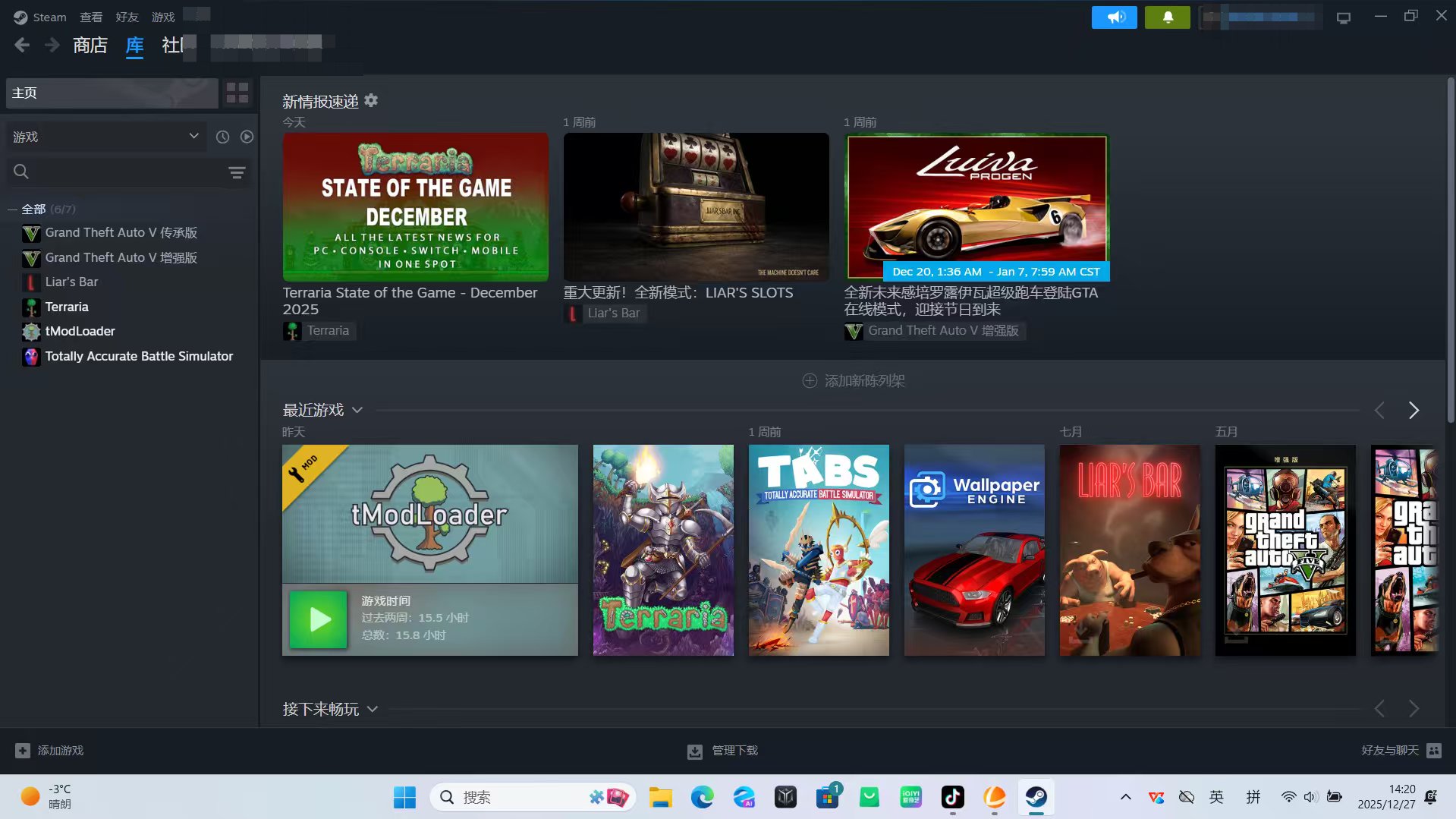Open Grand Theft Auto V 增强版 cover
Image resolution: width=1456 pixels, height=819 pixels.
(x=1285, y=550)
